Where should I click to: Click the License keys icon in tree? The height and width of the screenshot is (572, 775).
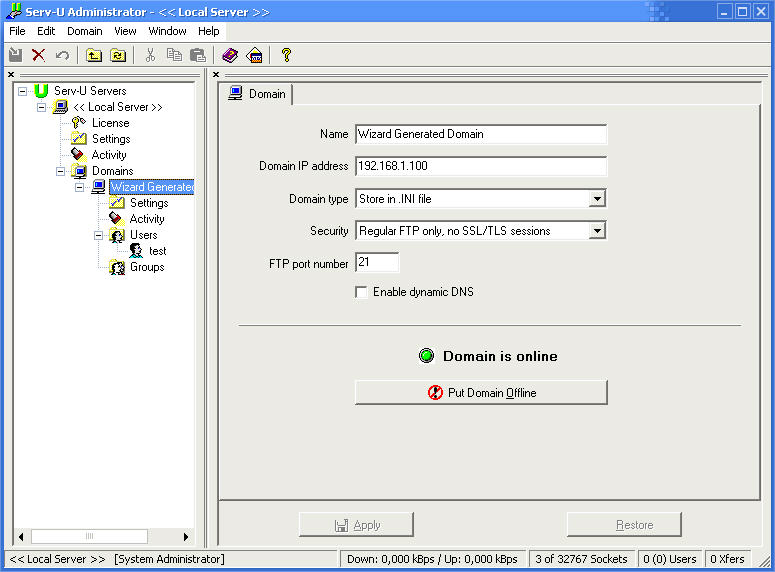(x=79, y=123)
